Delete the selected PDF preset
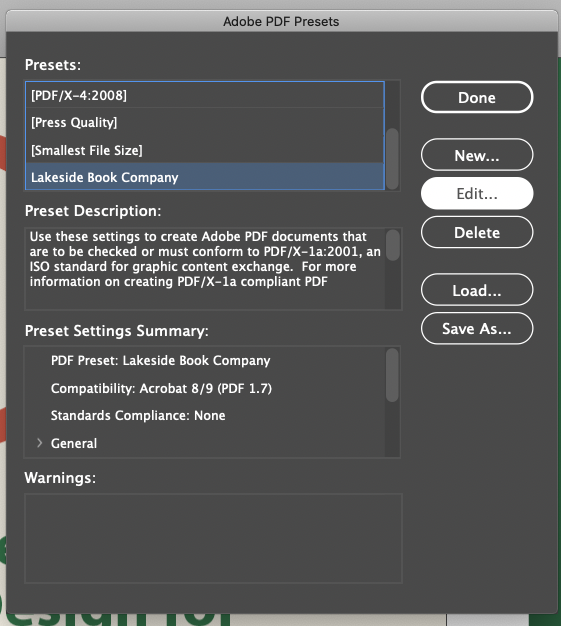This screenshot has height=626, width=561. tap(477, 232)
